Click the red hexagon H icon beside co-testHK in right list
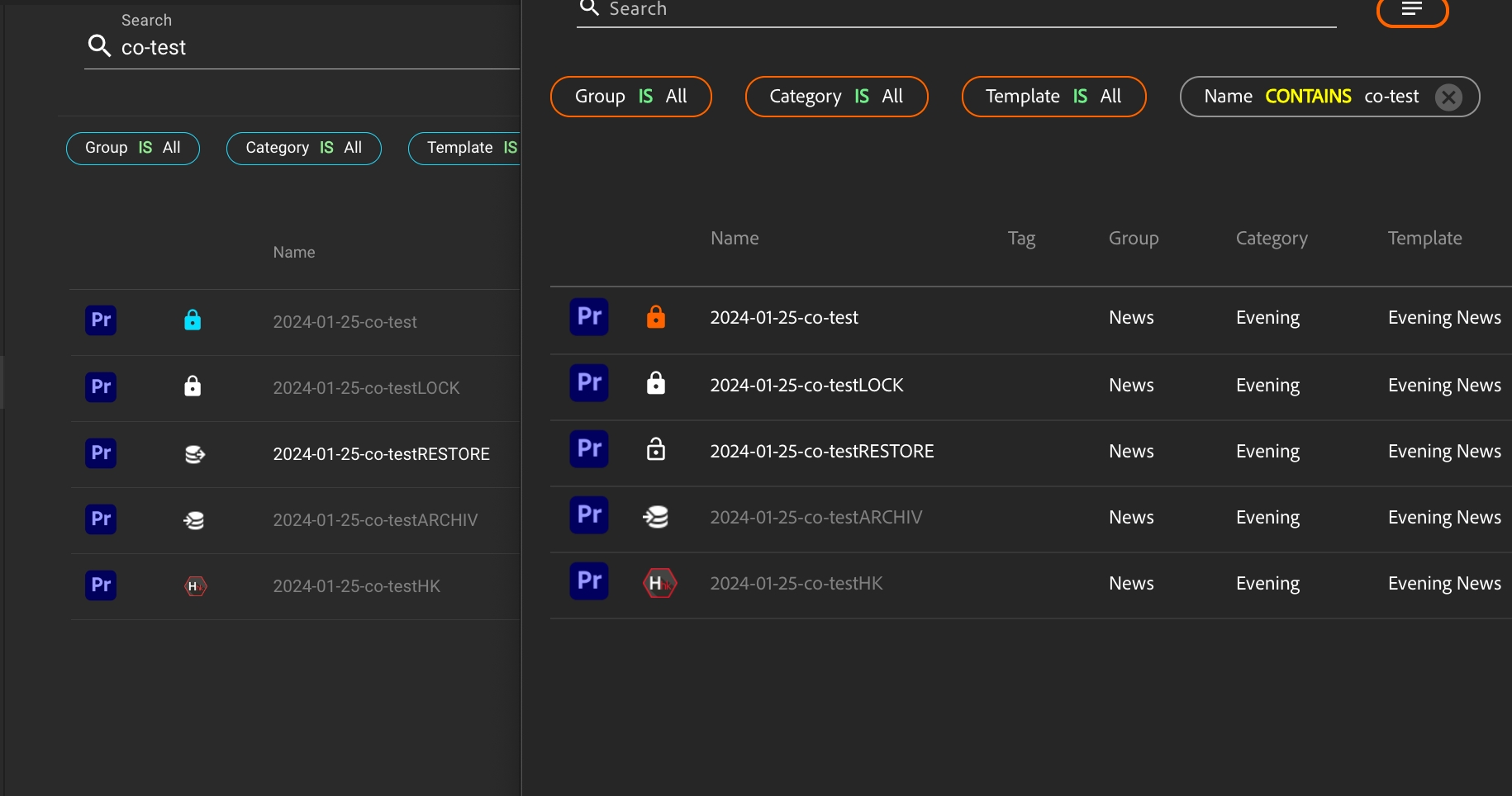This screenshot has width=1512, height=796. [659, 583]
